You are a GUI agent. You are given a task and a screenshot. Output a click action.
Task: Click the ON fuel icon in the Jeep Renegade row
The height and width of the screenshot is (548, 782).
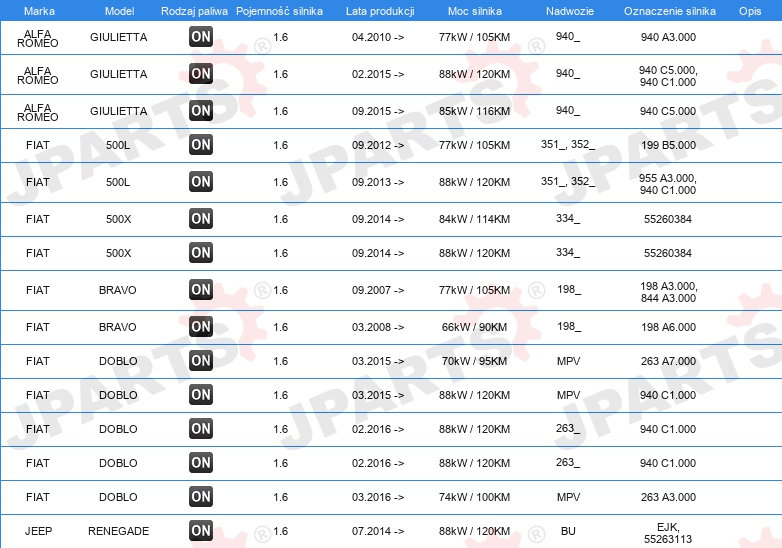click(201, 531)
